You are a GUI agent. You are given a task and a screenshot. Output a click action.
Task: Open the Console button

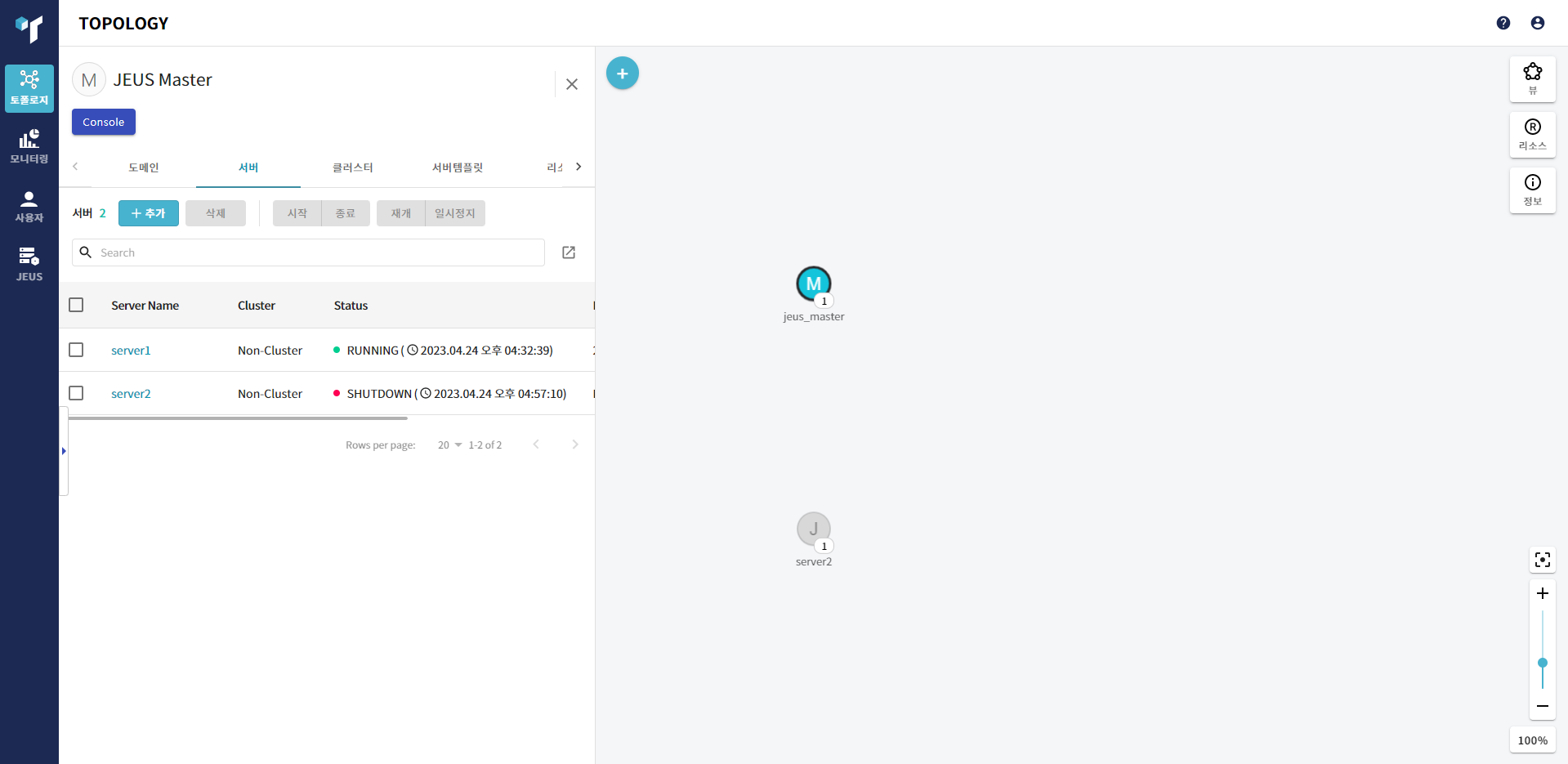click(104, 122)
